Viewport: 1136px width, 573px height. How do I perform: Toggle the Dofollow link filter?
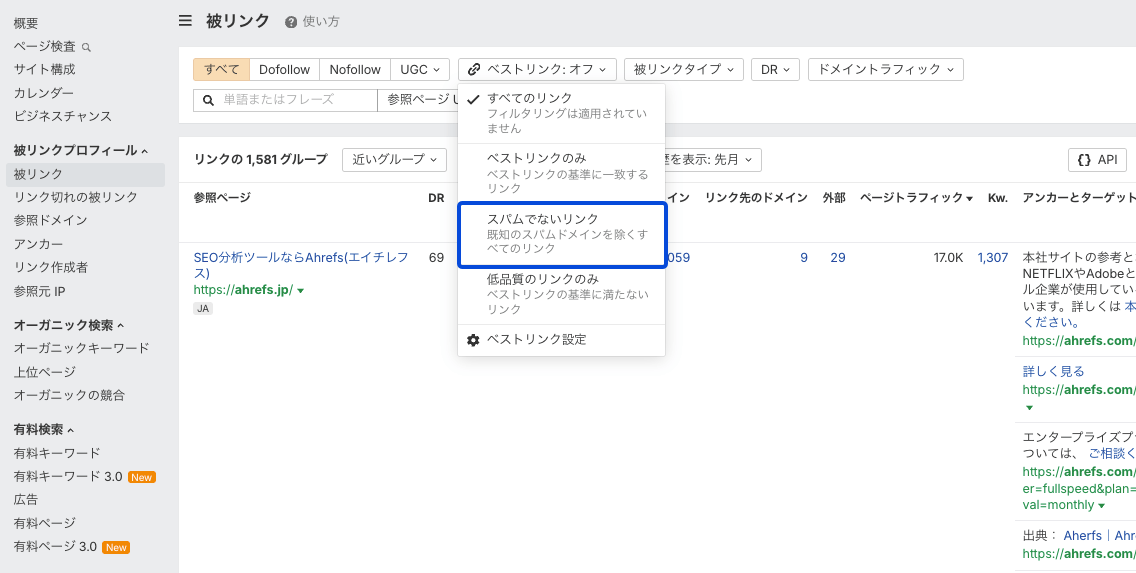pos(284,70)
